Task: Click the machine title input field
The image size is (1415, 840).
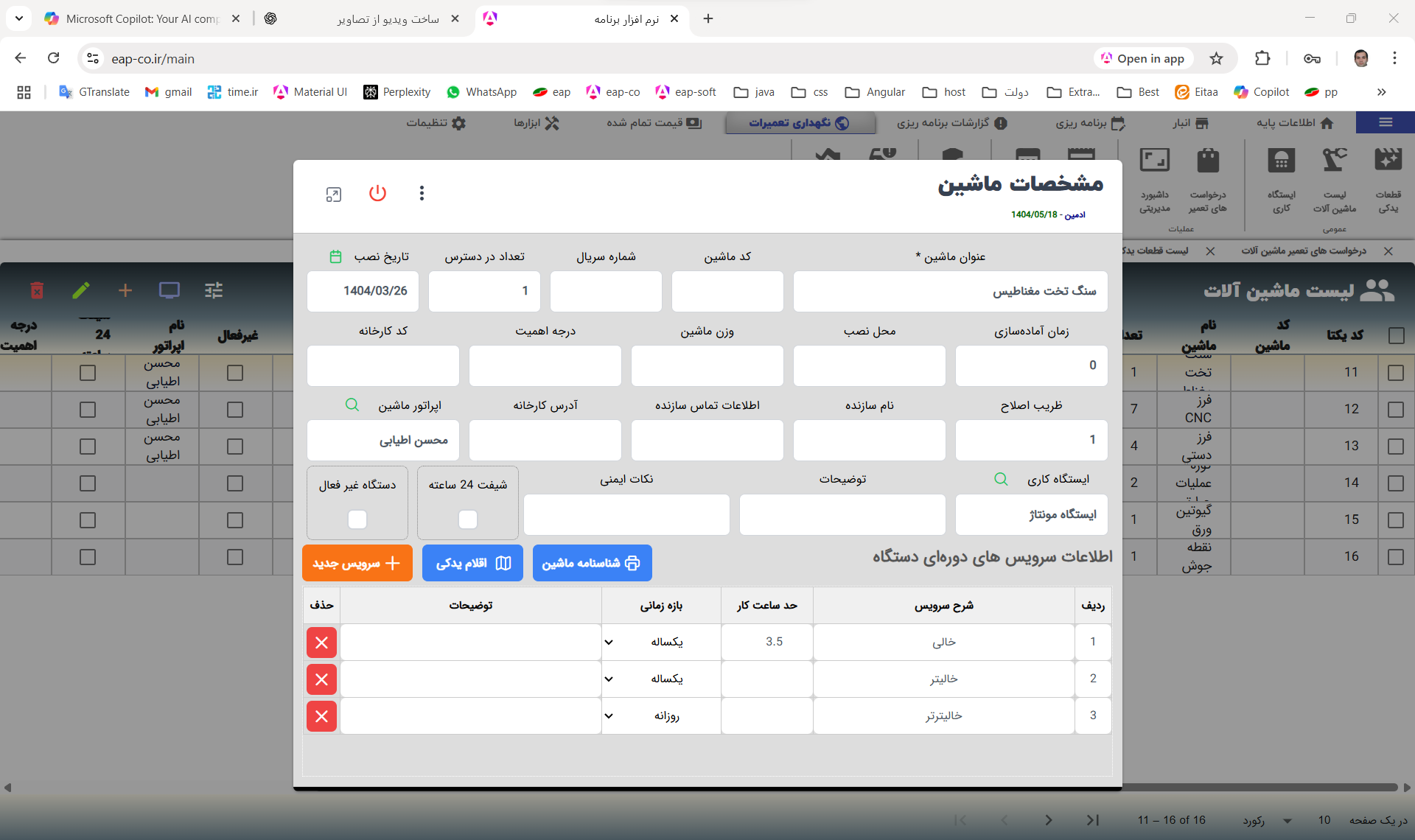Action: [x=949, y=291]
